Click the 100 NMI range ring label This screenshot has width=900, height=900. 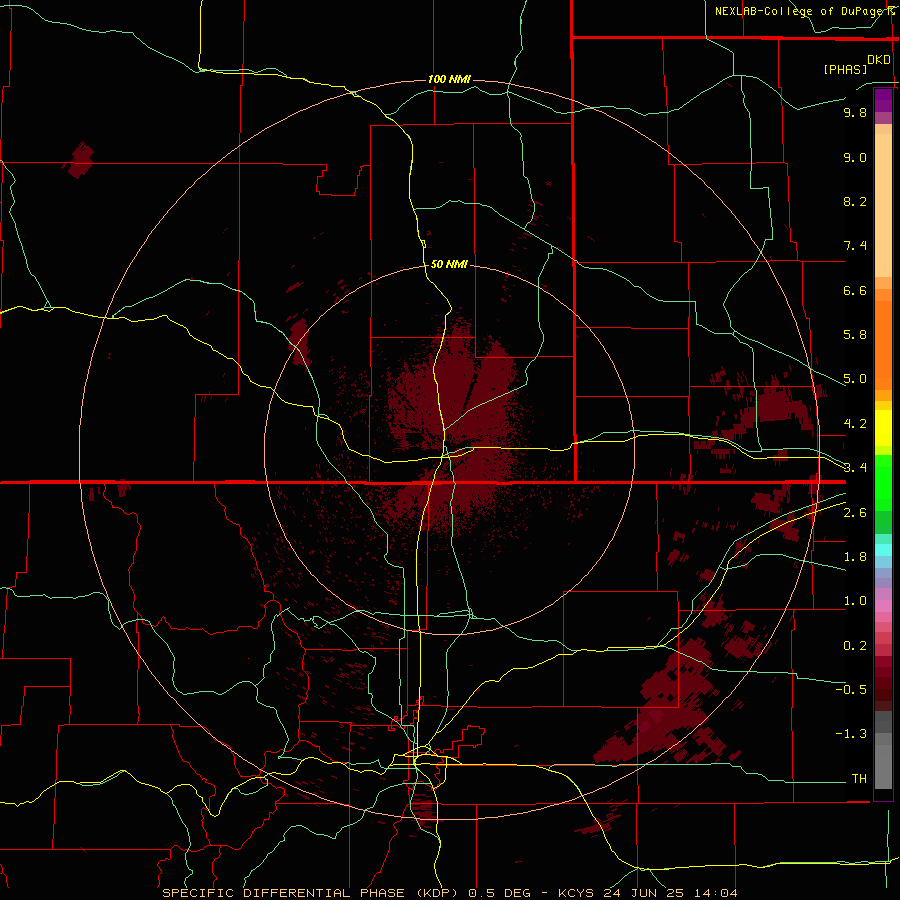(449, 79)
